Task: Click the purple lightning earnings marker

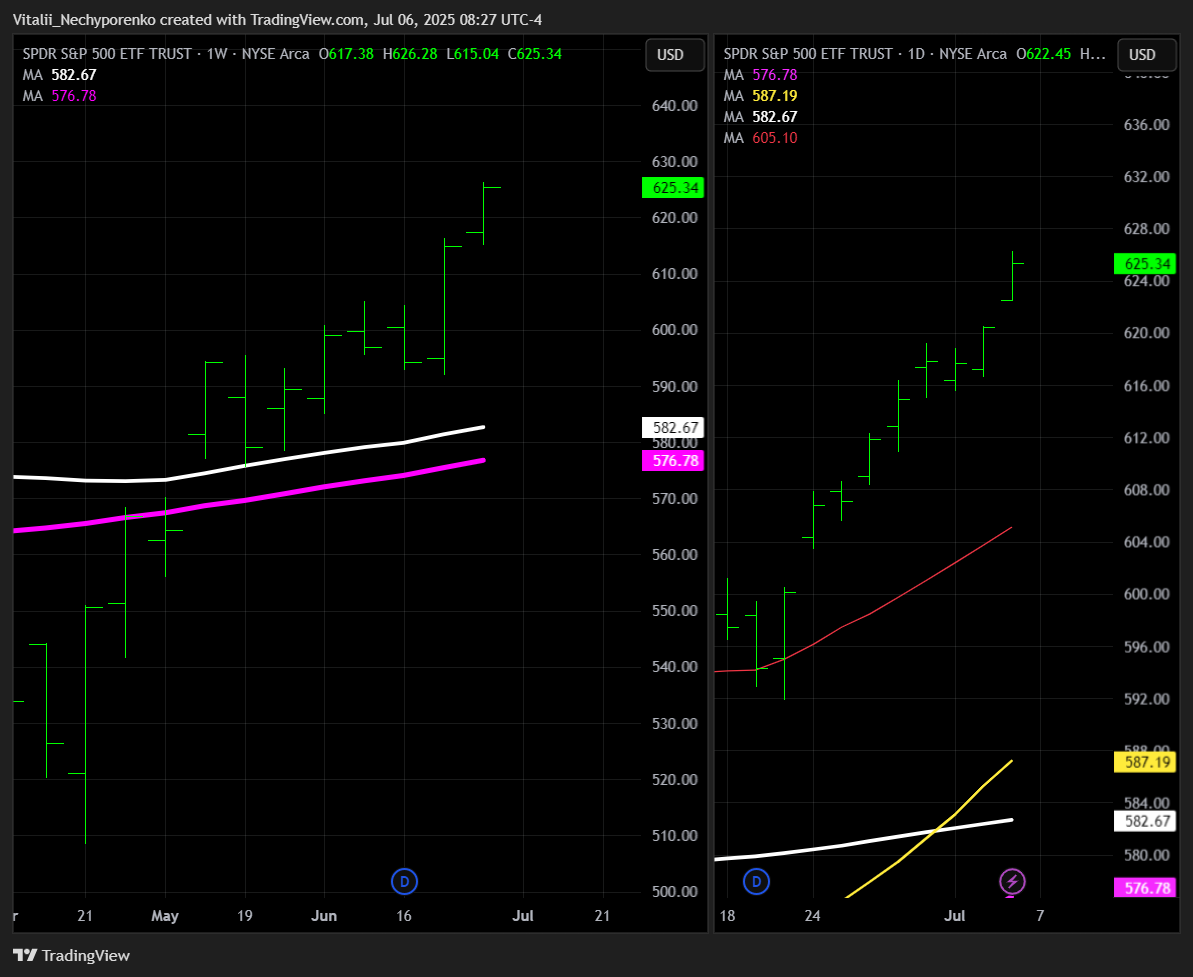Action: click(x=1012, y=882)
